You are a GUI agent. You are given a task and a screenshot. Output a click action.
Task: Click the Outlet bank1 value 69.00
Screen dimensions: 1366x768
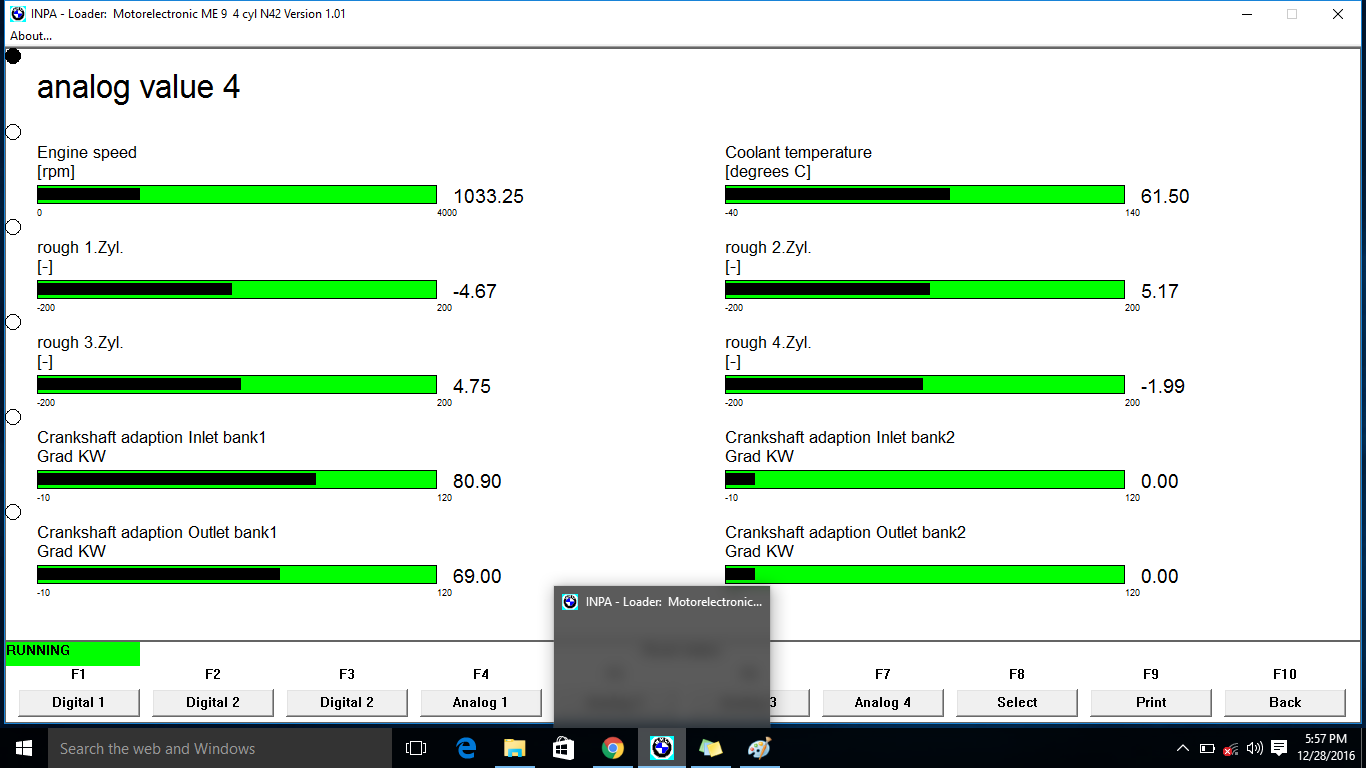[x=477, y=577]
